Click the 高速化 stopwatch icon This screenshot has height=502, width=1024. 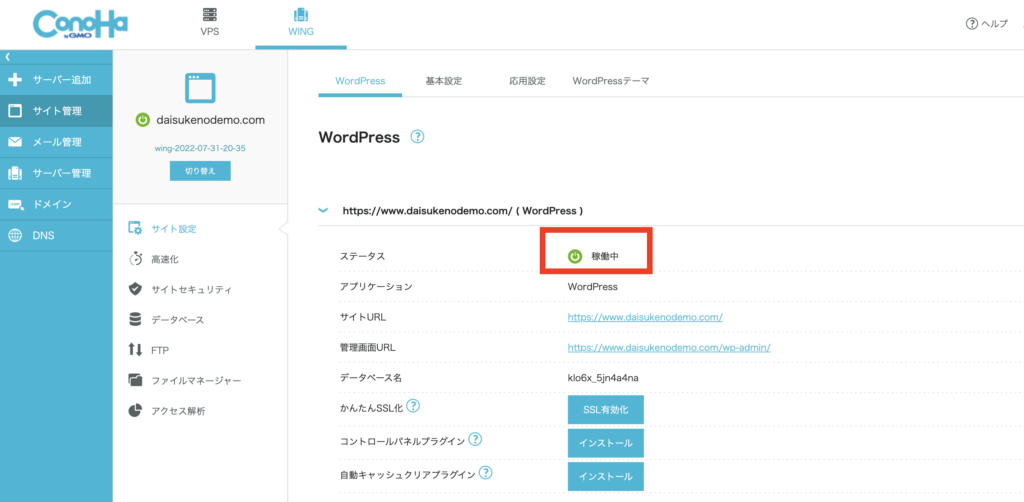(135, 259)
